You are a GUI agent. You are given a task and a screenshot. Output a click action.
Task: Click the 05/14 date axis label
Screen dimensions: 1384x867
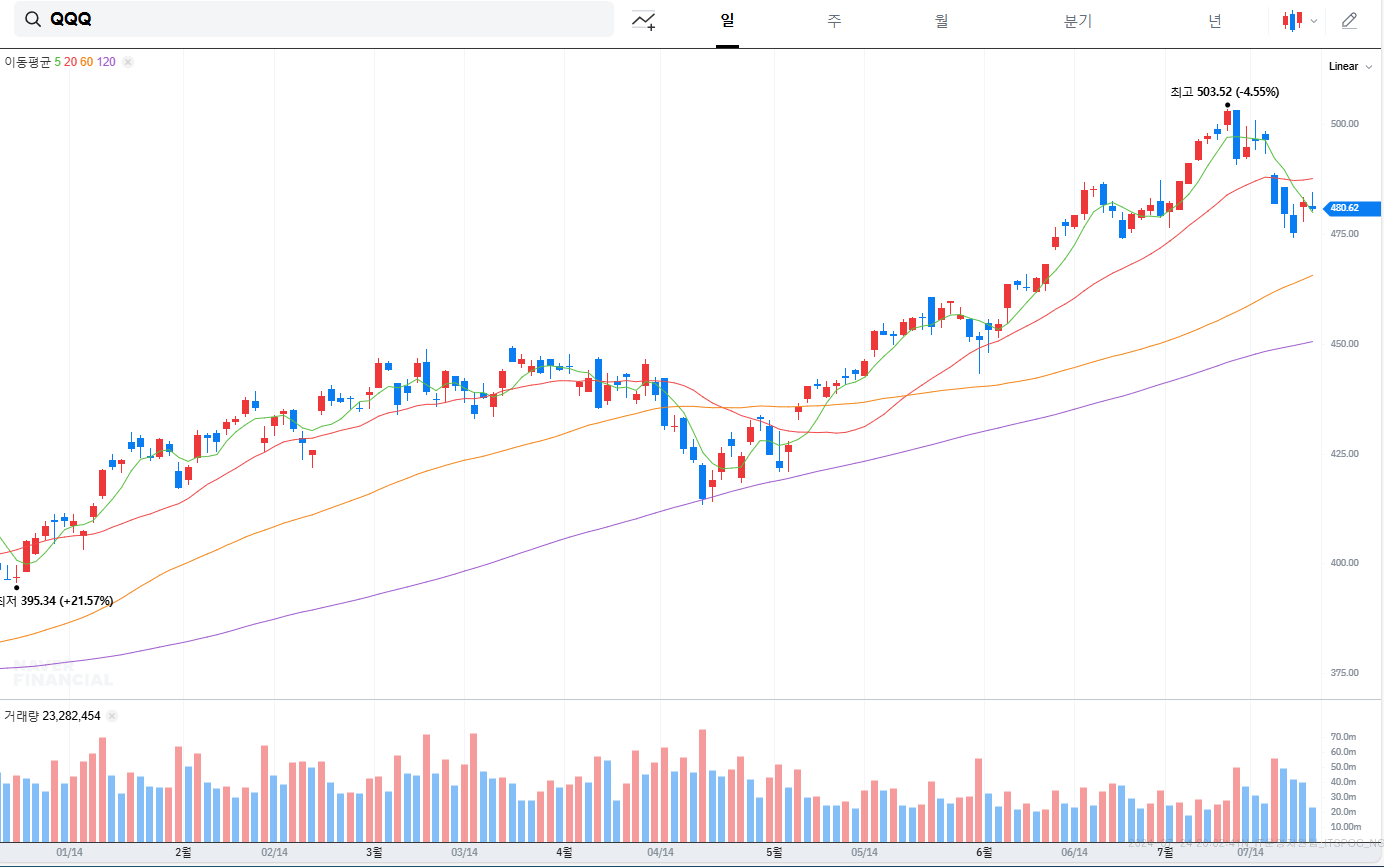point(865,853)
